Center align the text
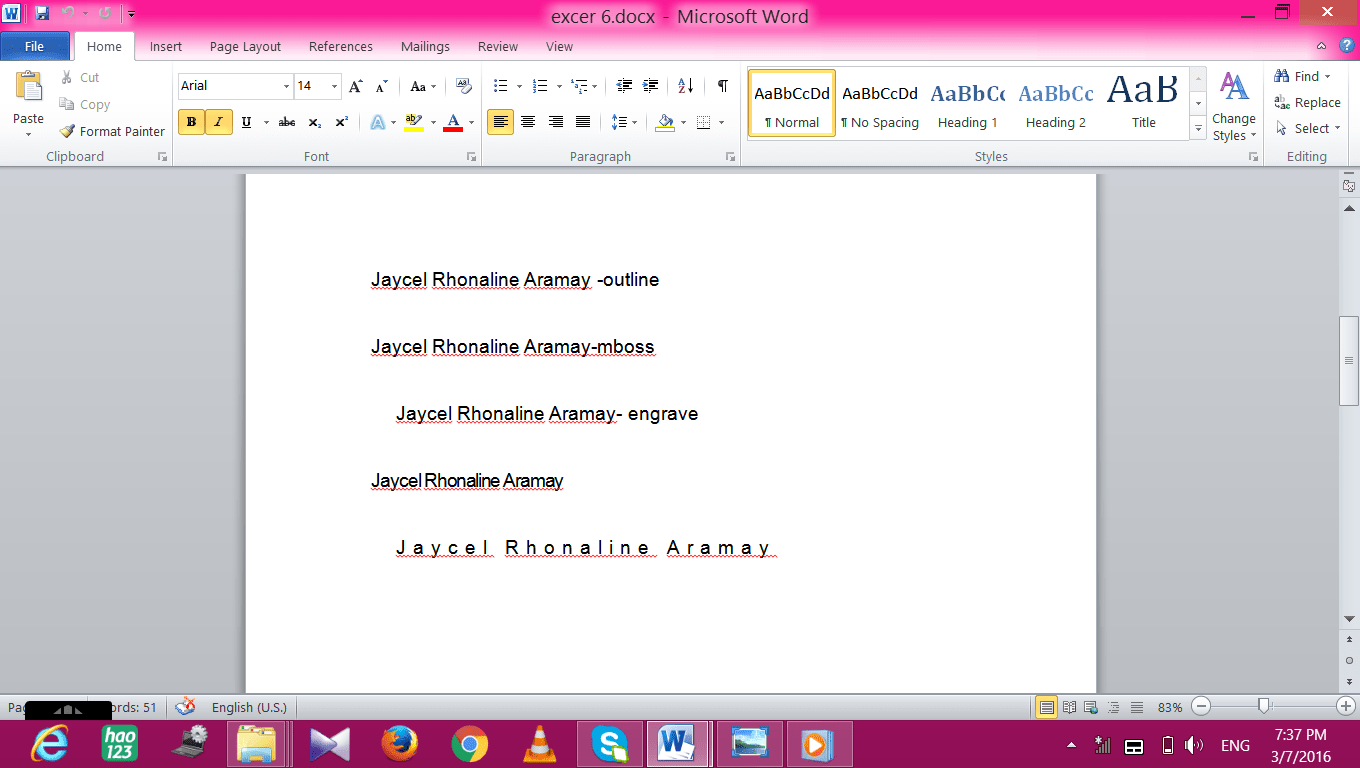 528,122
